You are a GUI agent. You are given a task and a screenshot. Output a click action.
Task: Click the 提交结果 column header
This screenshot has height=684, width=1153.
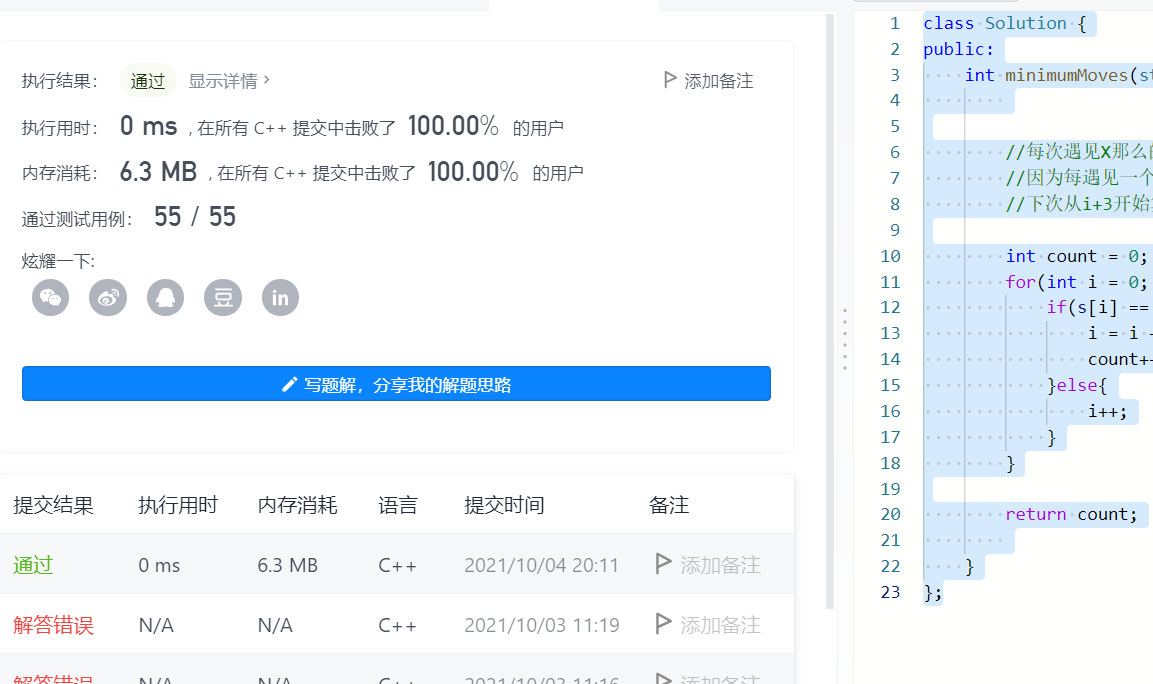click(52, 505)
